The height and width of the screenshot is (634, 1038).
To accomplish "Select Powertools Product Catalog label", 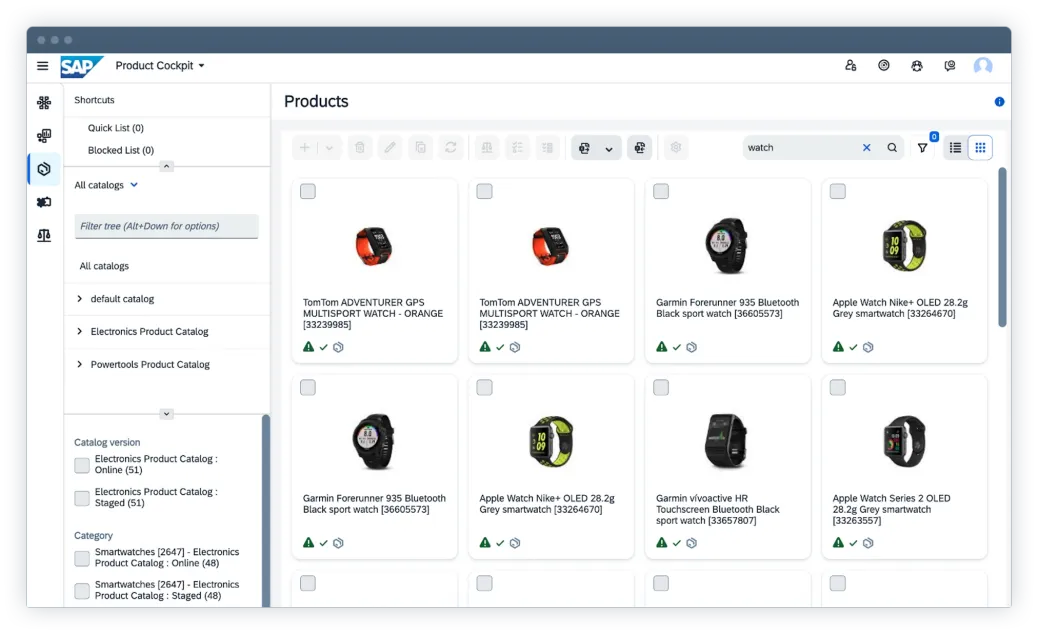I will [x=150, y=365].
